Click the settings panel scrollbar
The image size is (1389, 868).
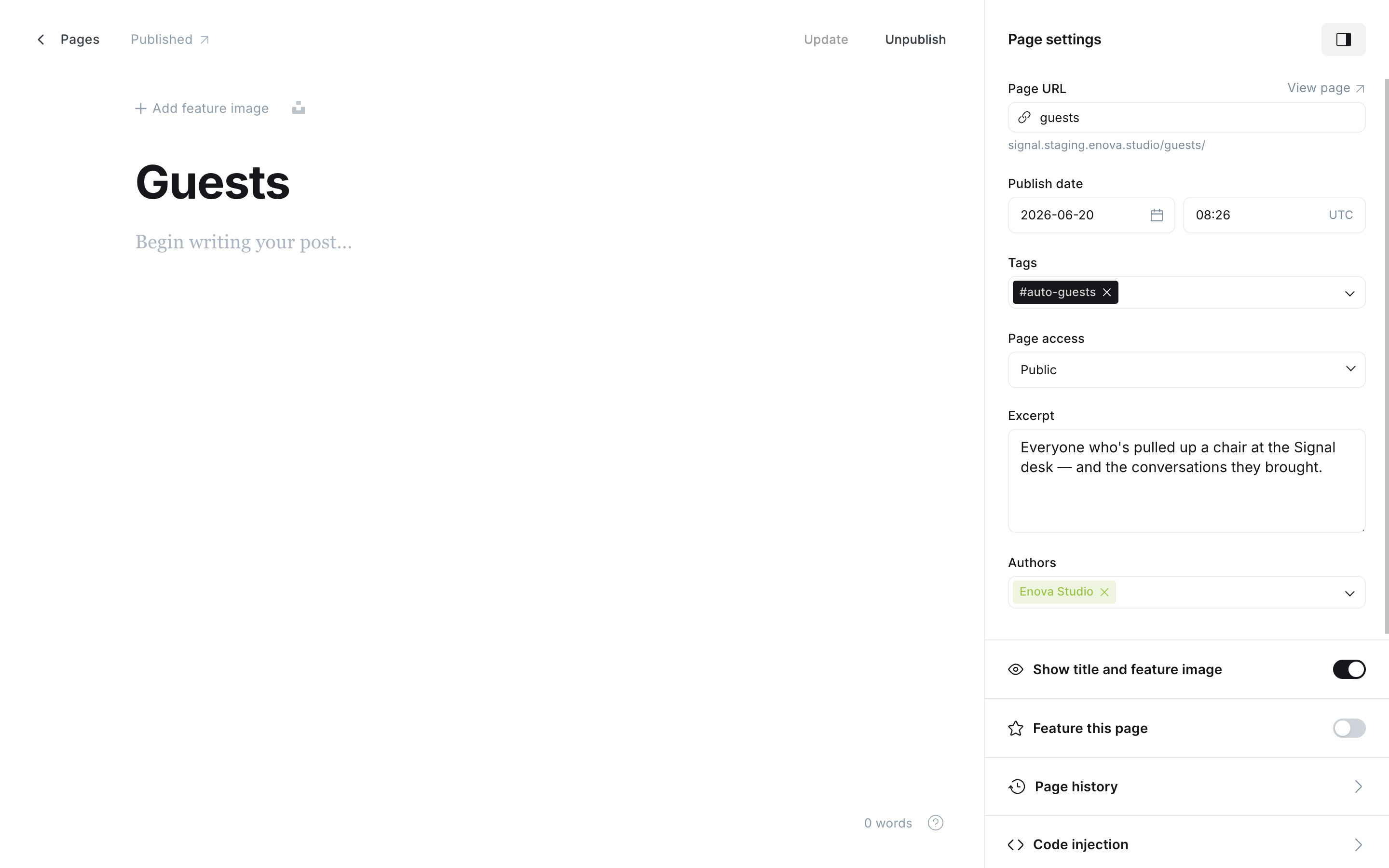(1386, 356)
